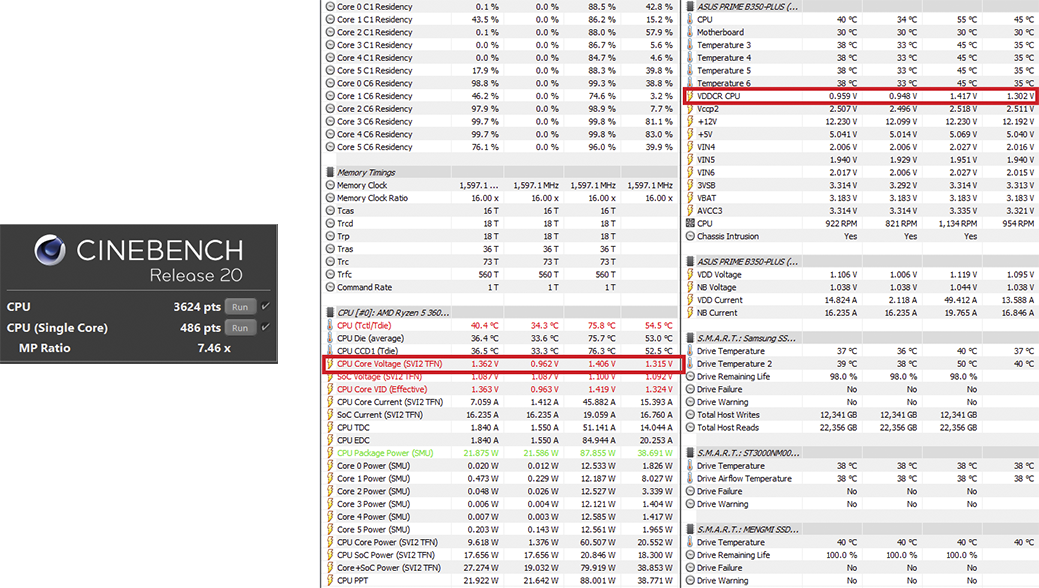Select the VDDCR CPU voltage row
Screen dimensions: 1039x588
coord(861,96)
